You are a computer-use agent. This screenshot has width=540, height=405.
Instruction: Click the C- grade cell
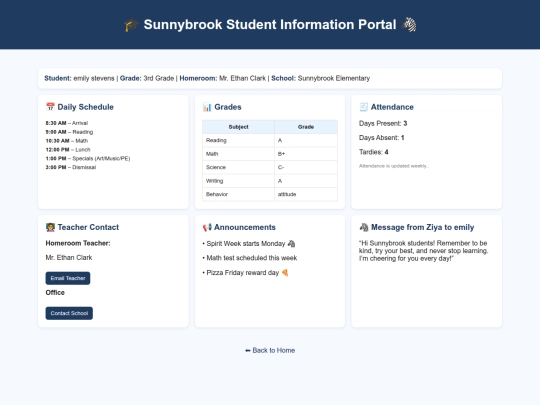click(306, 167)
